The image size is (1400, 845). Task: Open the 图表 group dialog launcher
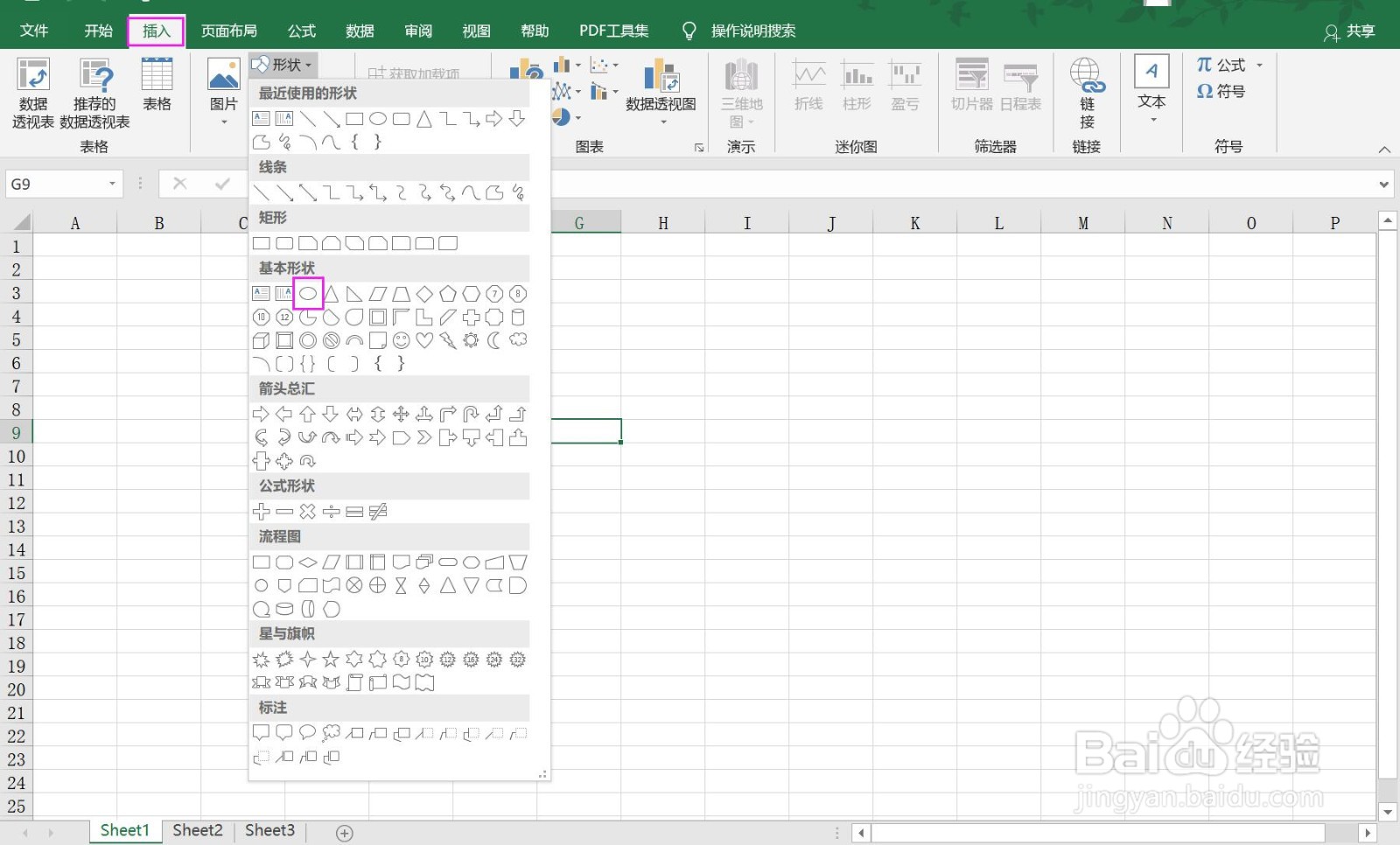click(x=699, y=148)
